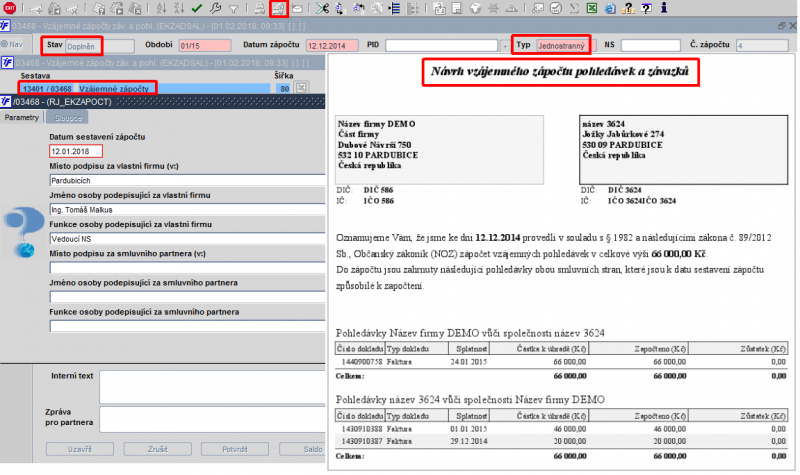Viewport: 800px width, 475px height.
Task: Click heading Návrh vzájemného zápočtu pohledávek a závazků
Action: (x=560, y=71)
